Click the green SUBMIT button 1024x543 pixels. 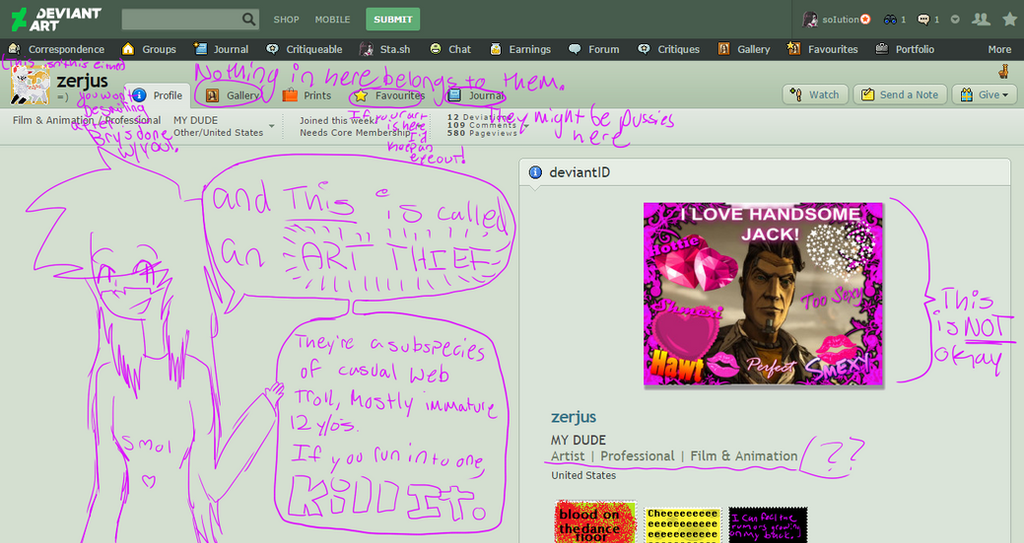tap(392, 19)
